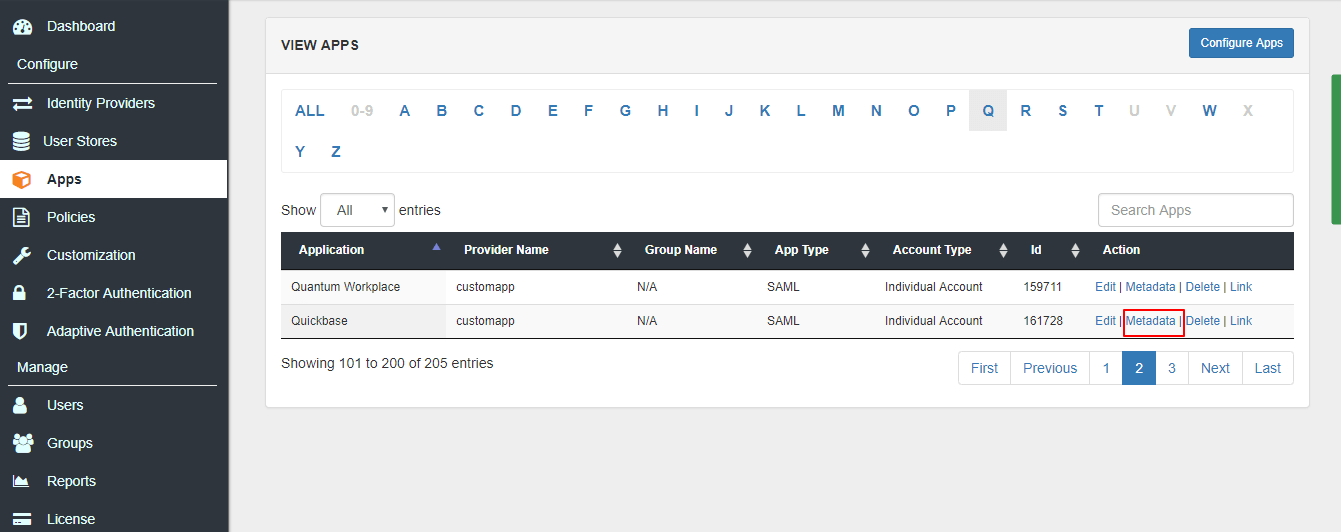Click the Customization wrench icon
This screenshot has height=532, width=1341.
coord(21,256)
